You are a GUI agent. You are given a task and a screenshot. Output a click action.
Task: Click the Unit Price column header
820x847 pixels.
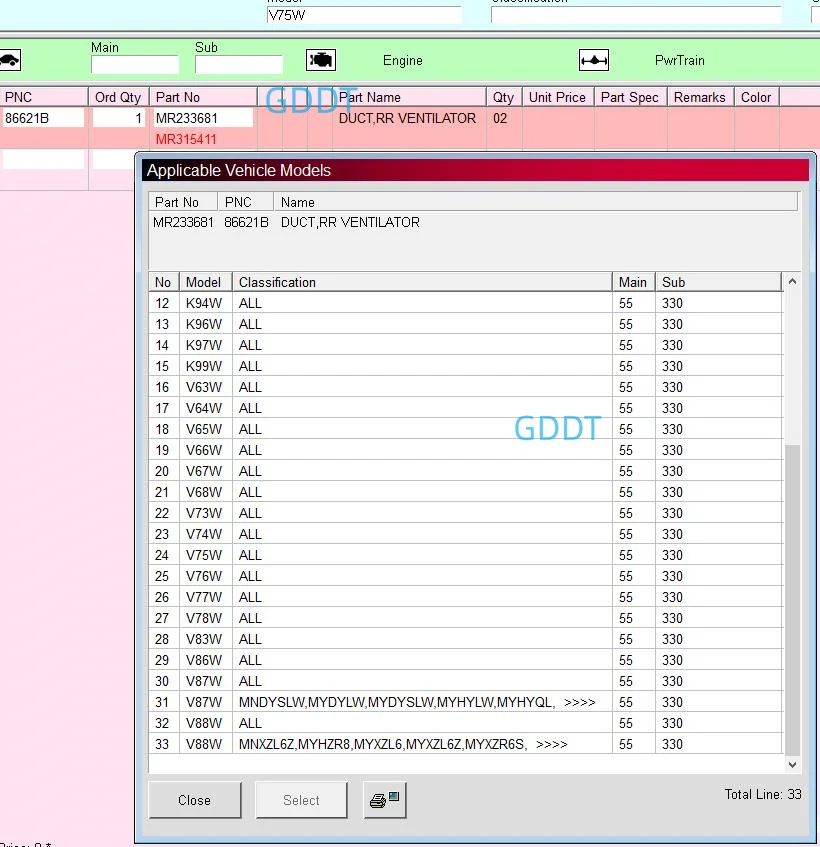[x=557, y=97]
